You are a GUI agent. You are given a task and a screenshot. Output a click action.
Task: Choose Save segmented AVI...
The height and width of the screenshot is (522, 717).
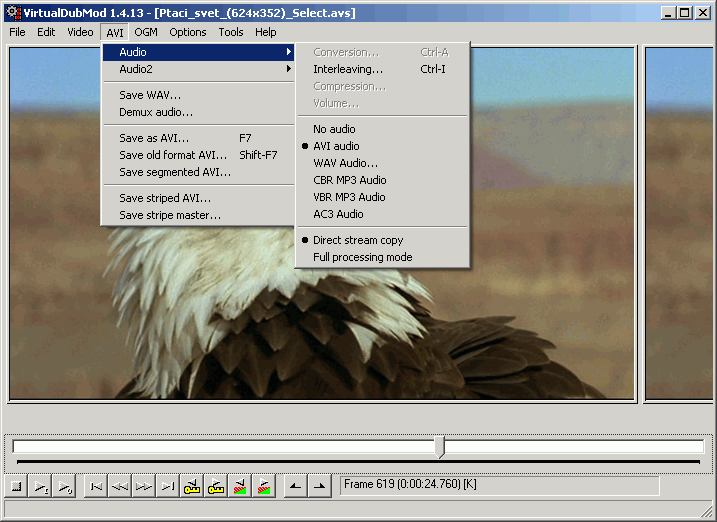198,172
